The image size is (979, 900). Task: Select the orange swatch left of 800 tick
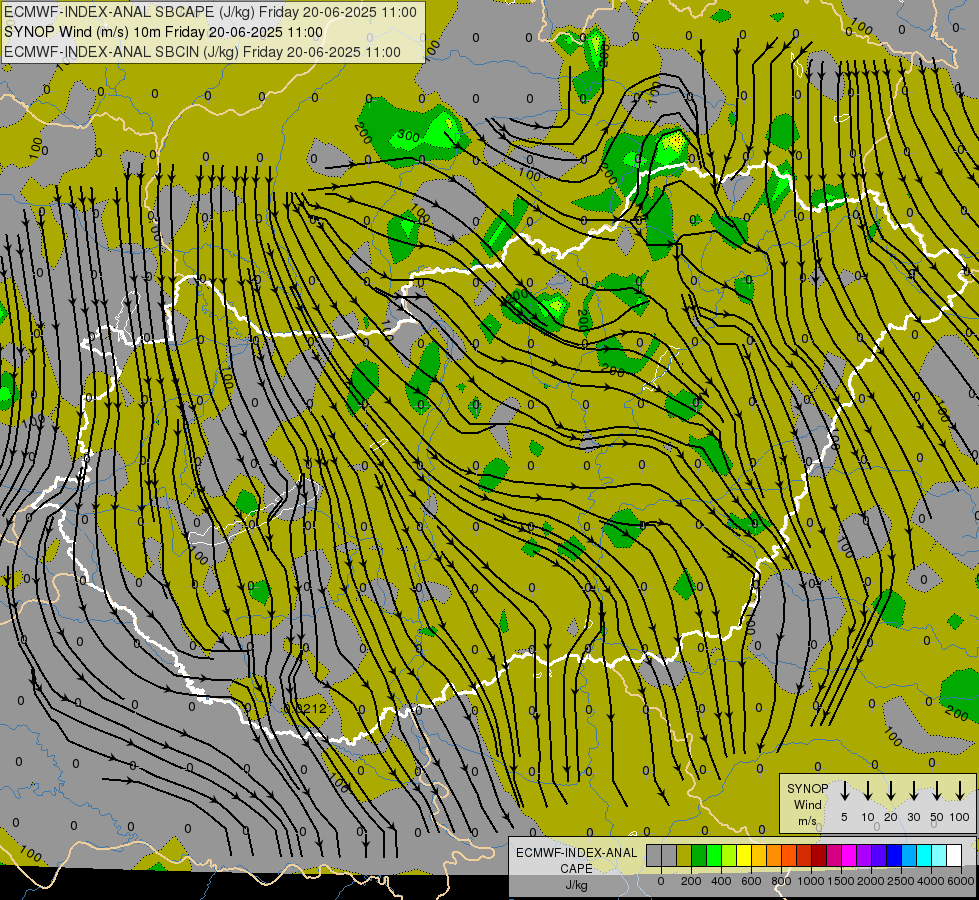point(774,855)
